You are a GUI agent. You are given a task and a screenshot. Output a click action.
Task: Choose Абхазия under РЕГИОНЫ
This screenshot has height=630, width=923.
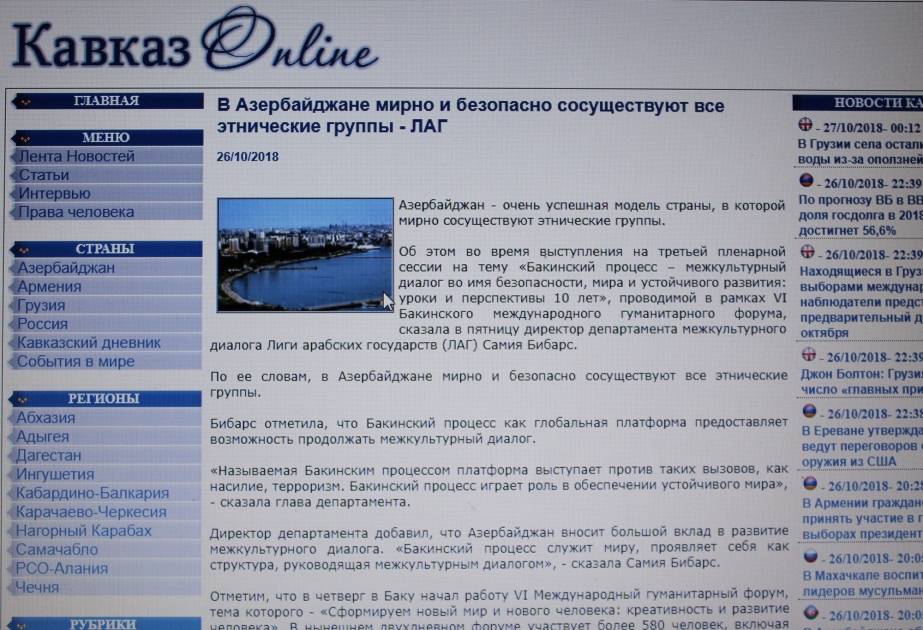105,417
